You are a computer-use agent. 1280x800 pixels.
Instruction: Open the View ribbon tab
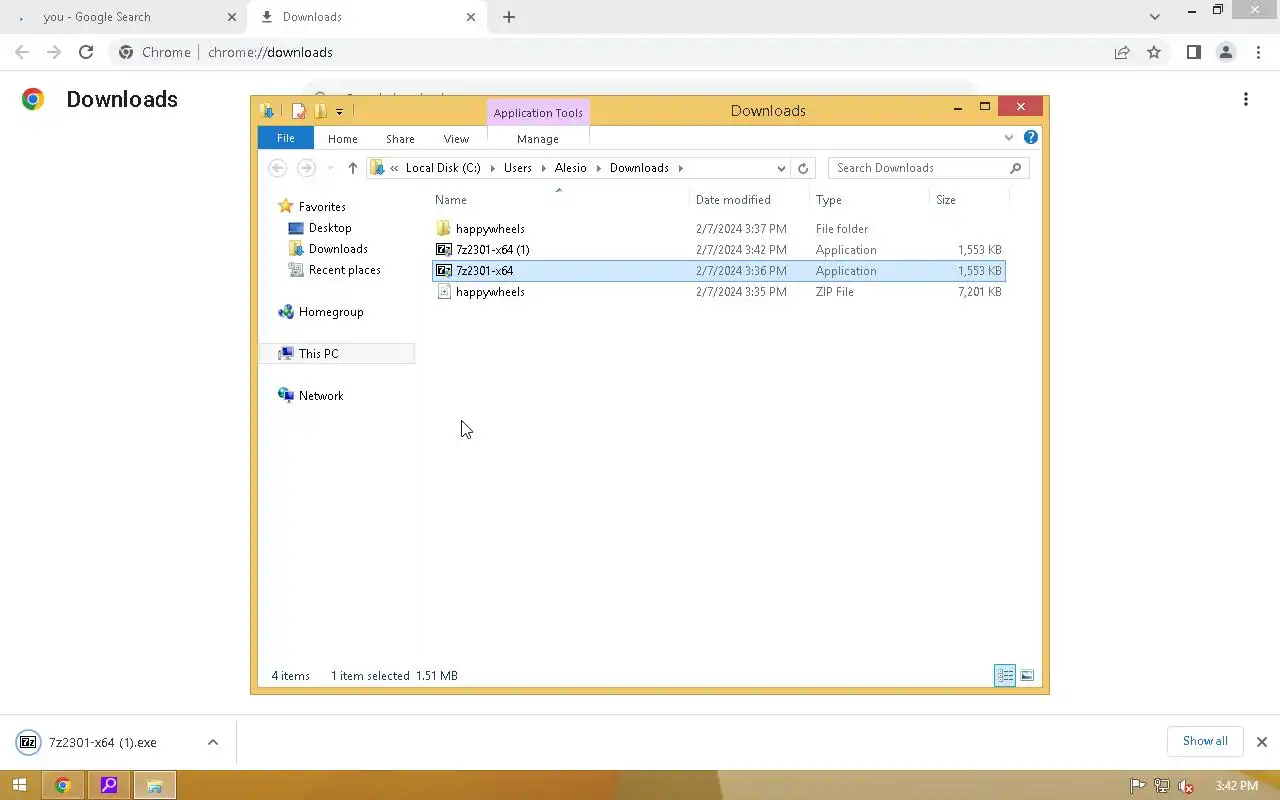pyautogui.click(x=456, y=139)
